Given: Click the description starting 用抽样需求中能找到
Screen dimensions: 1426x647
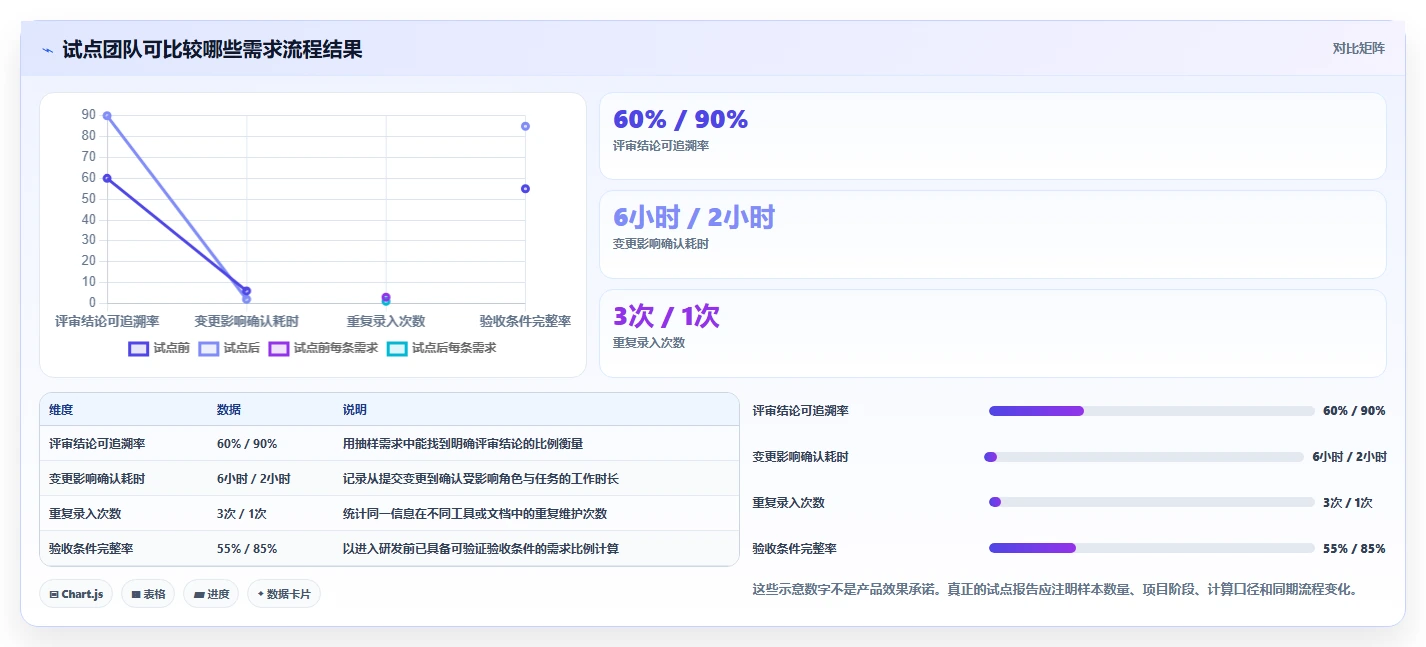Looking at the screenshot, I should pos(463,444).
